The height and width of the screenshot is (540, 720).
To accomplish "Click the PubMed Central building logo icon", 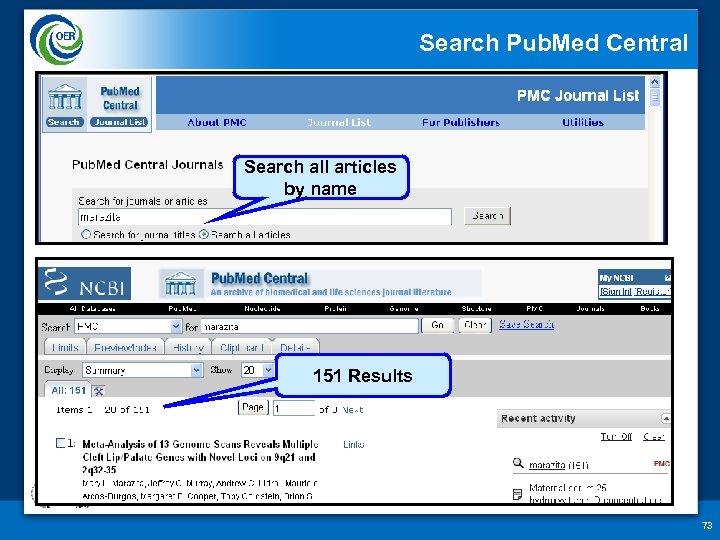I will pyautogui.click(x=65, y=97).
